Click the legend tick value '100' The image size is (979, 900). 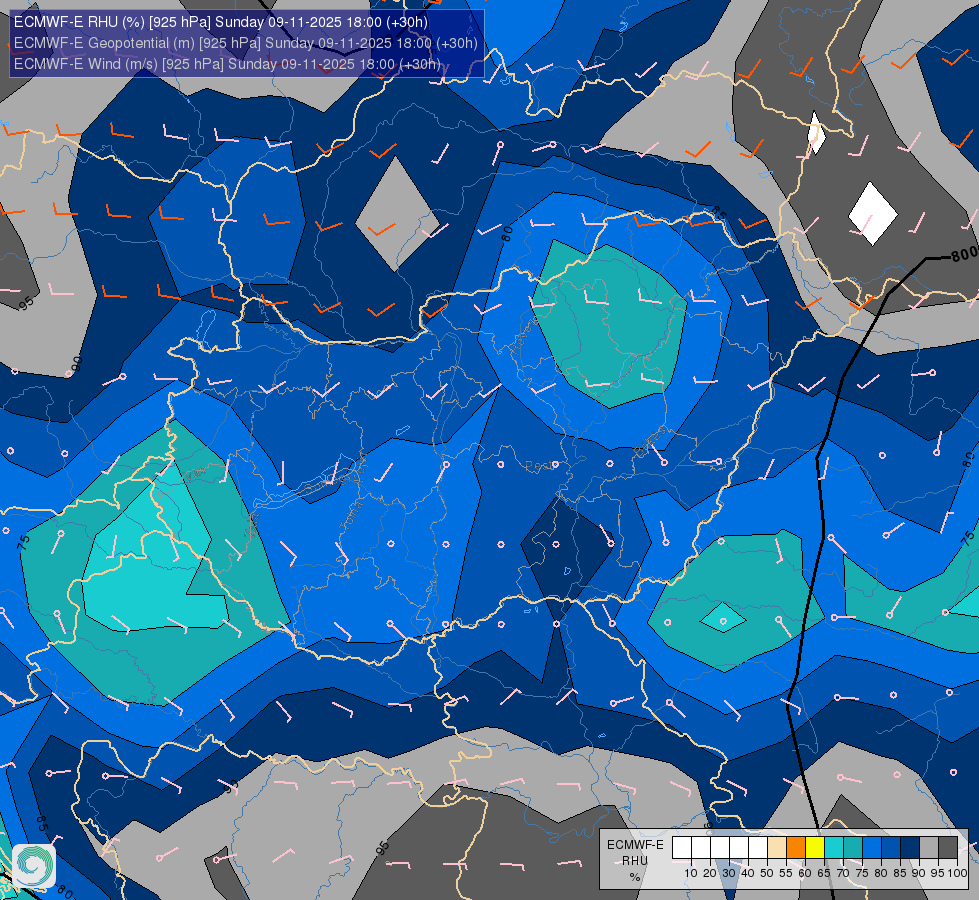pos(958,873)
